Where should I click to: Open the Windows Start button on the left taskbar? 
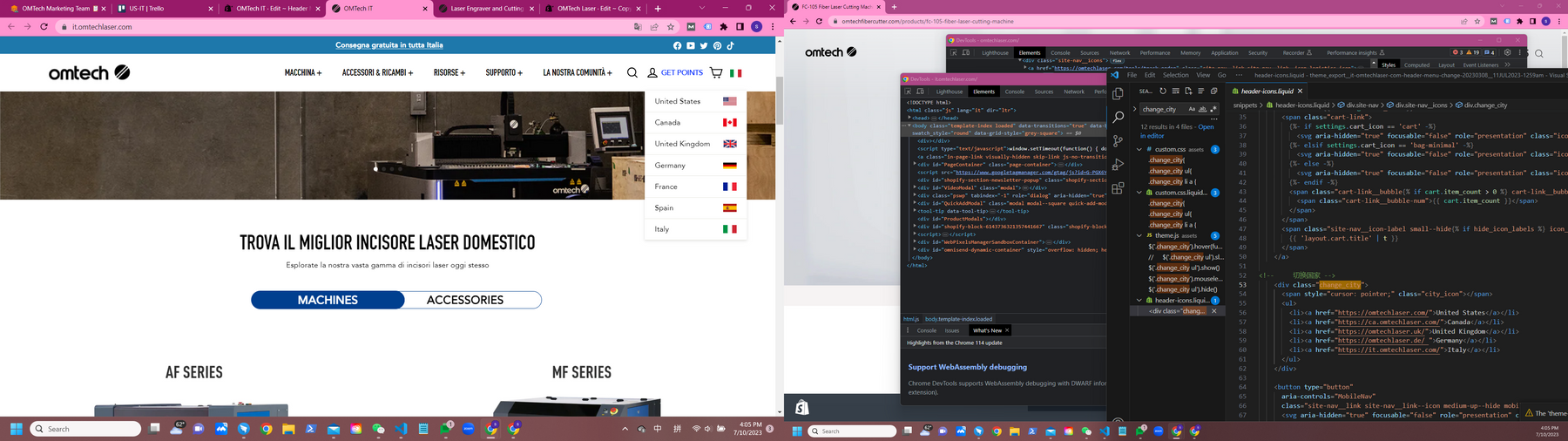tap(16, 429)
